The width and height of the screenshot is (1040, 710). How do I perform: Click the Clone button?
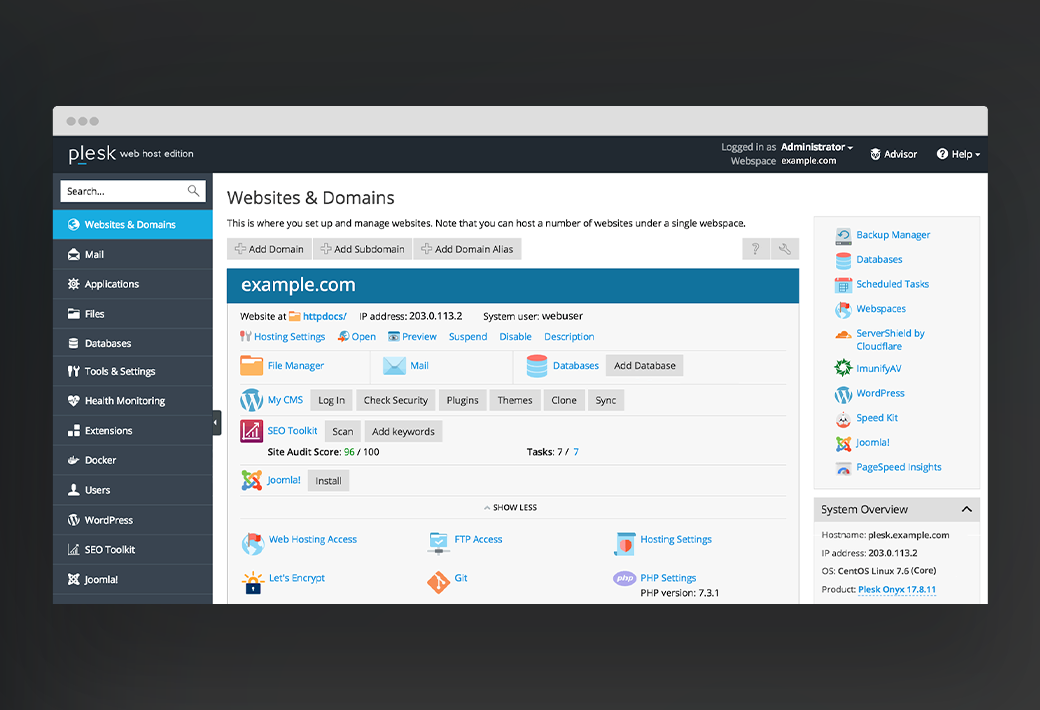tap(564, 400)
